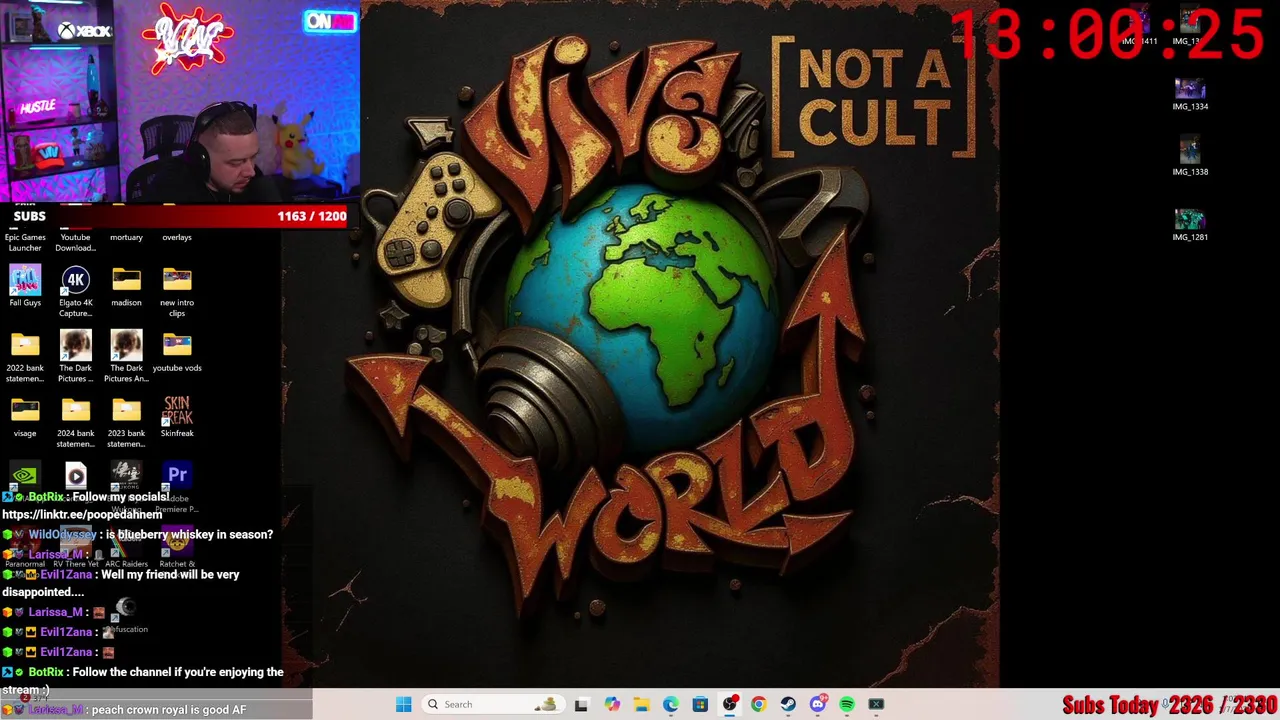The image size is (1280, 720).
Task: Open Discord from the taskbar
Action: [x=818, y=704]
